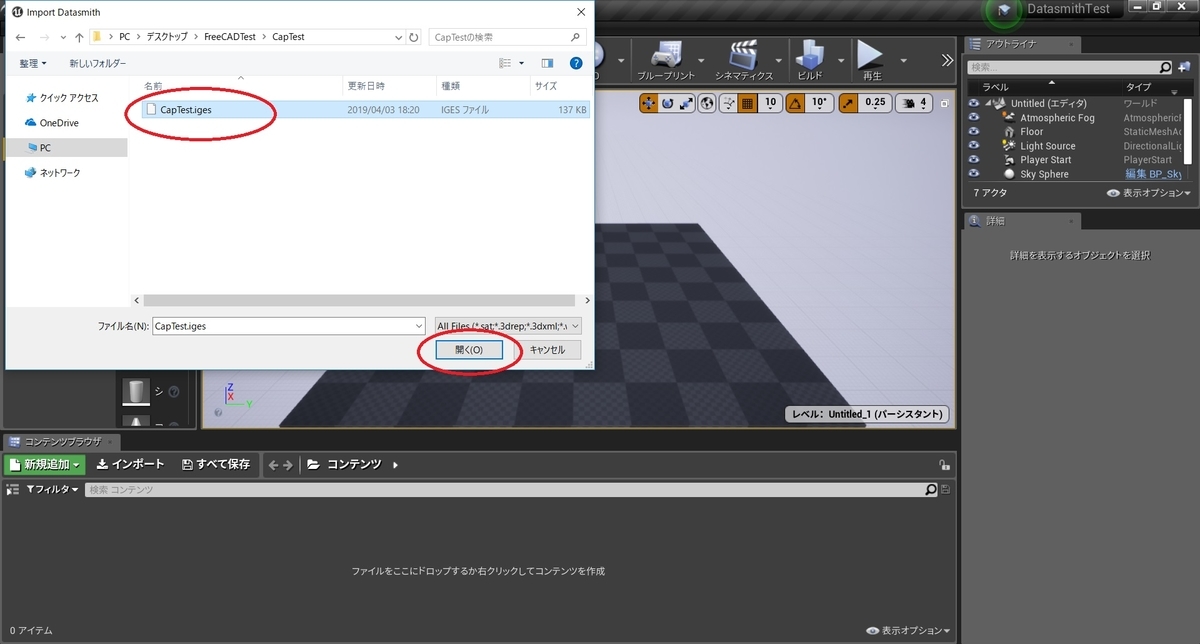Toggle visibility of Atmospheric Fog

[975, 118]
